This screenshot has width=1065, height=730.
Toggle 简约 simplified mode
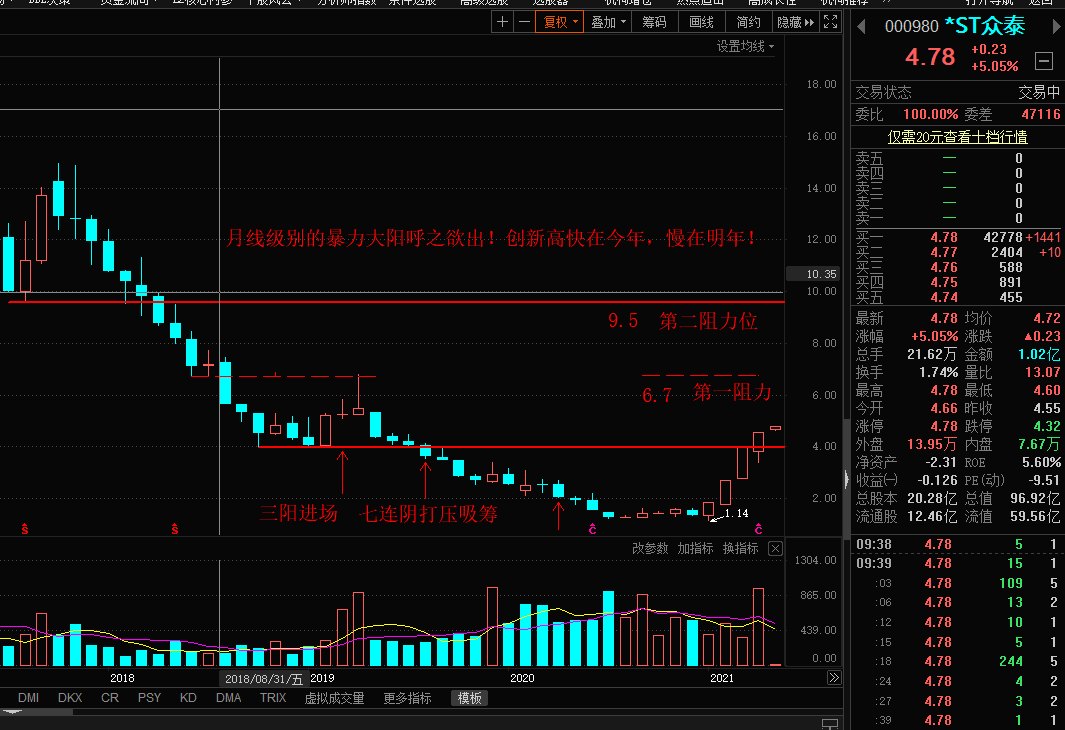(x=748, y=22)
